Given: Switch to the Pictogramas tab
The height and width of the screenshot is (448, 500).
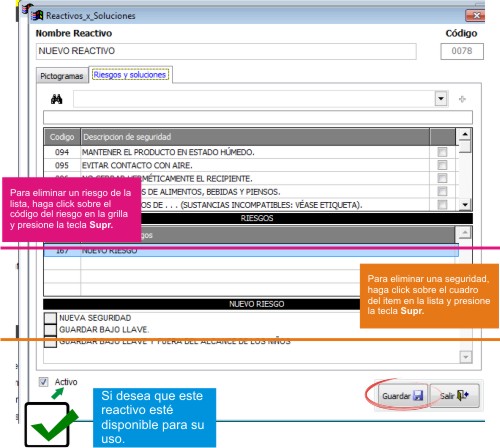Looking at the screenshot, I should click(62, 76).
